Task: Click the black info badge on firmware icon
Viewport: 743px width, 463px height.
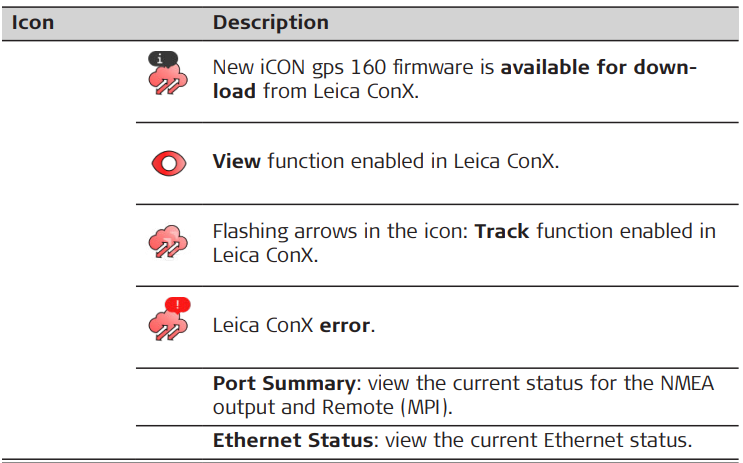Action: click(x=162, y=58)
